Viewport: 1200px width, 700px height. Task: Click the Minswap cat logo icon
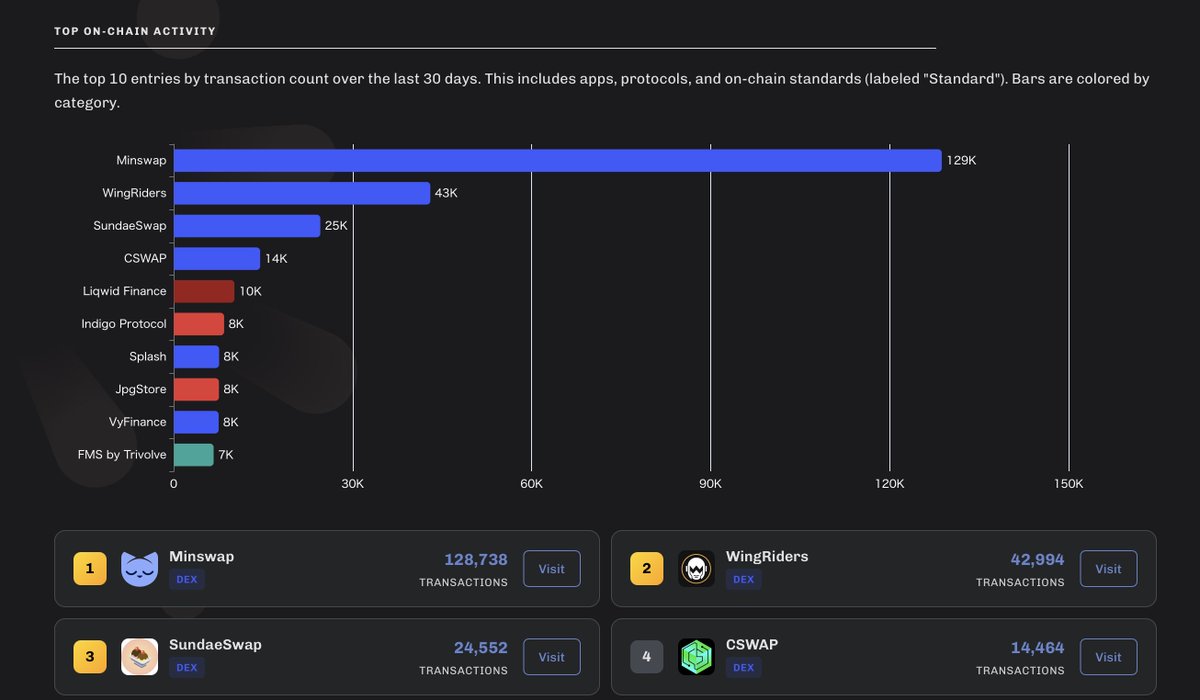(x=139, y=569)
